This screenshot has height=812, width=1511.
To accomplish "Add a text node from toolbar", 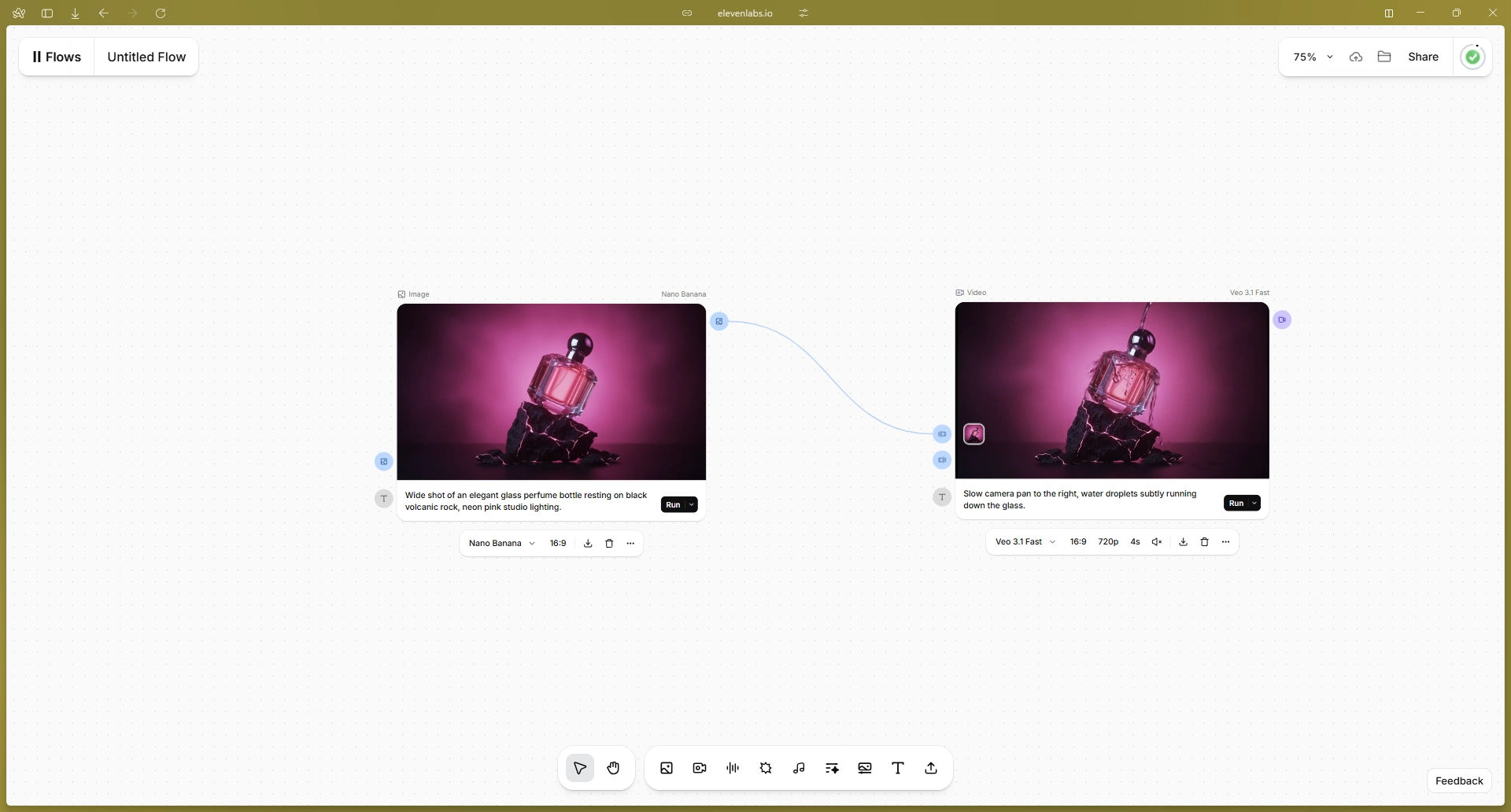I will (898, 768).
